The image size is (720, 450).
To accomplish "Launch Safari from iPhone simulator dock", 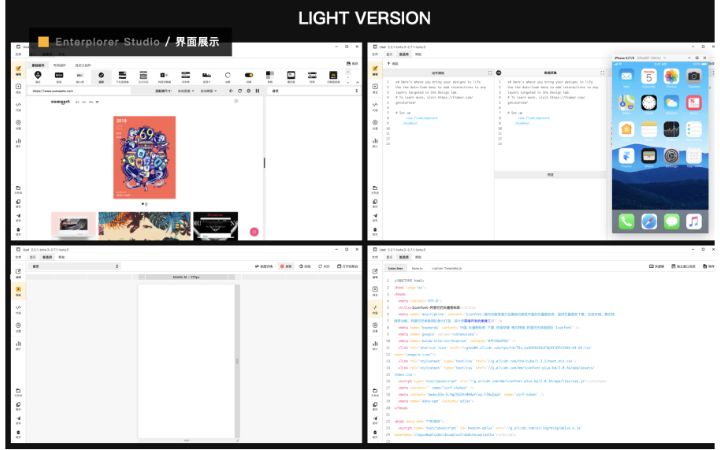I will point(649,222).
